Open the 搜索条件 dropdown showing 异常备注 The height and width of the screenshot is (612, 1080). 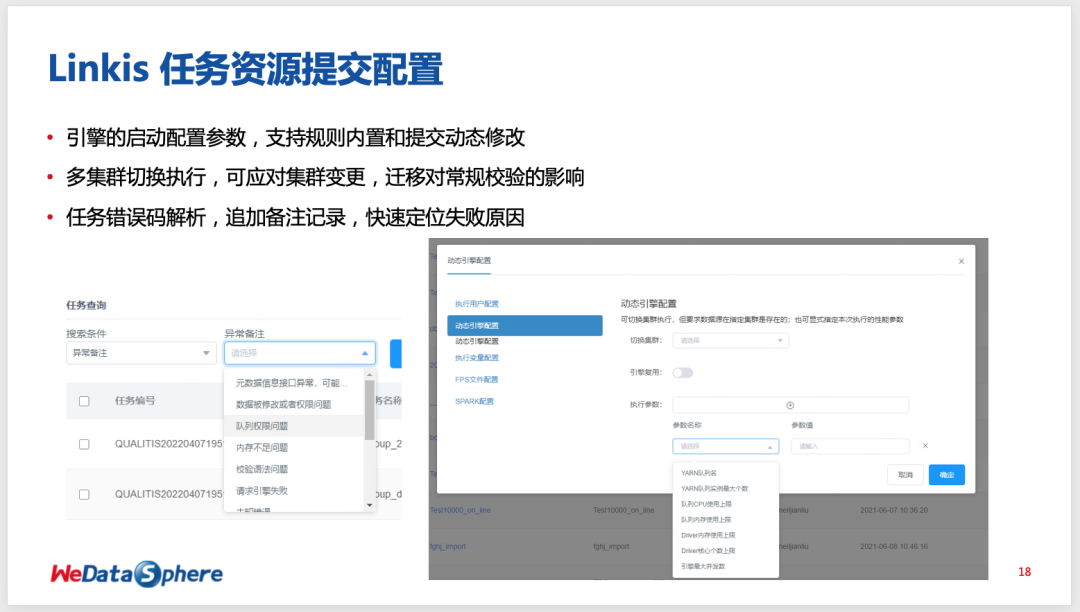[141, 353]
